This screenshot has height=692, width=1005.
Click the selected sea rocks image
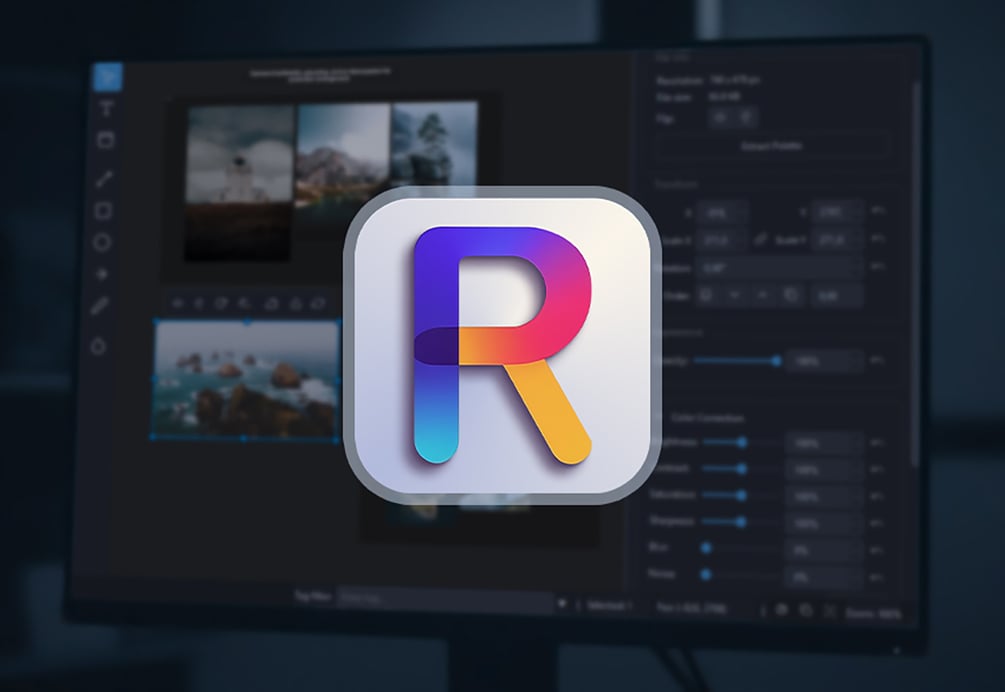pos(245,379)
